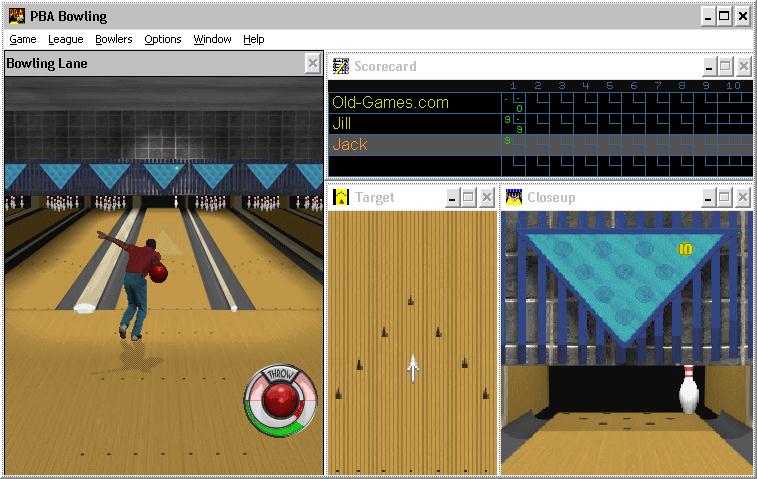This screenshot has height=479, width=757.
Task: Minimize the PBA Bowling window
Action: click(x=708, y=16)
